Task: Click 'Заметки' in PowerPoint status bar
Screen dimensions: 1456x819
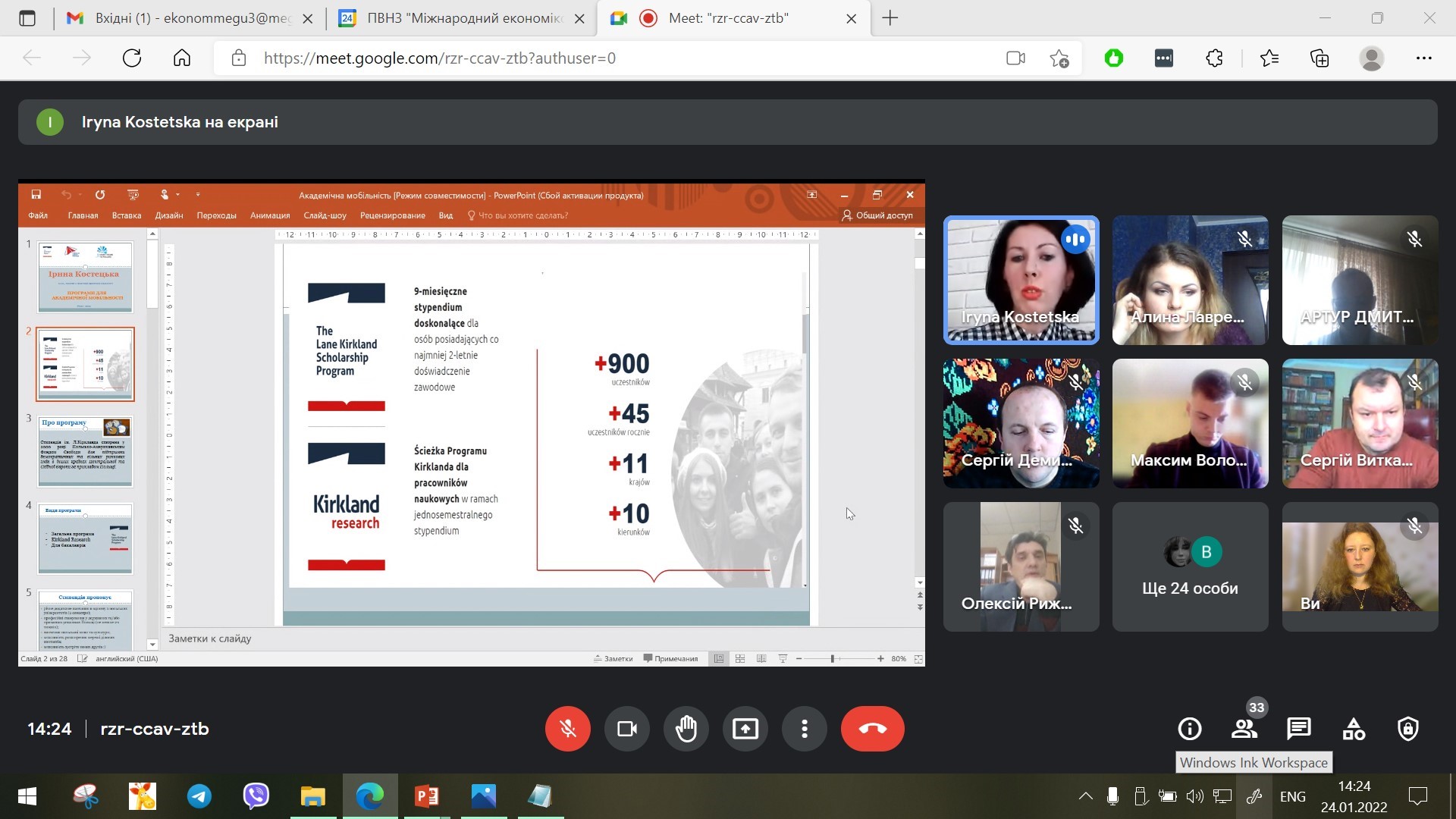Action: (613, 658)
